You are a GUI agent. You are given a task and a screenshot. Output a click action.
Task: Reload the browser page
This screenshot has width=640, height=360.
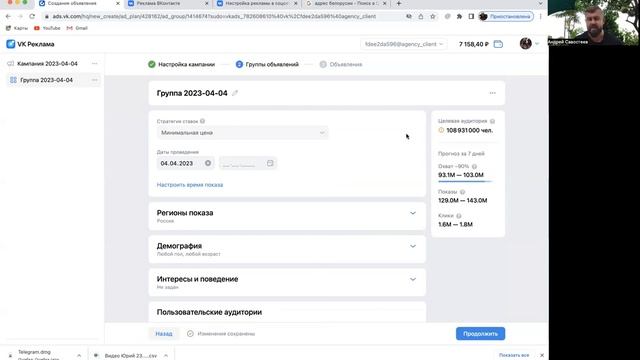point(32,16)
